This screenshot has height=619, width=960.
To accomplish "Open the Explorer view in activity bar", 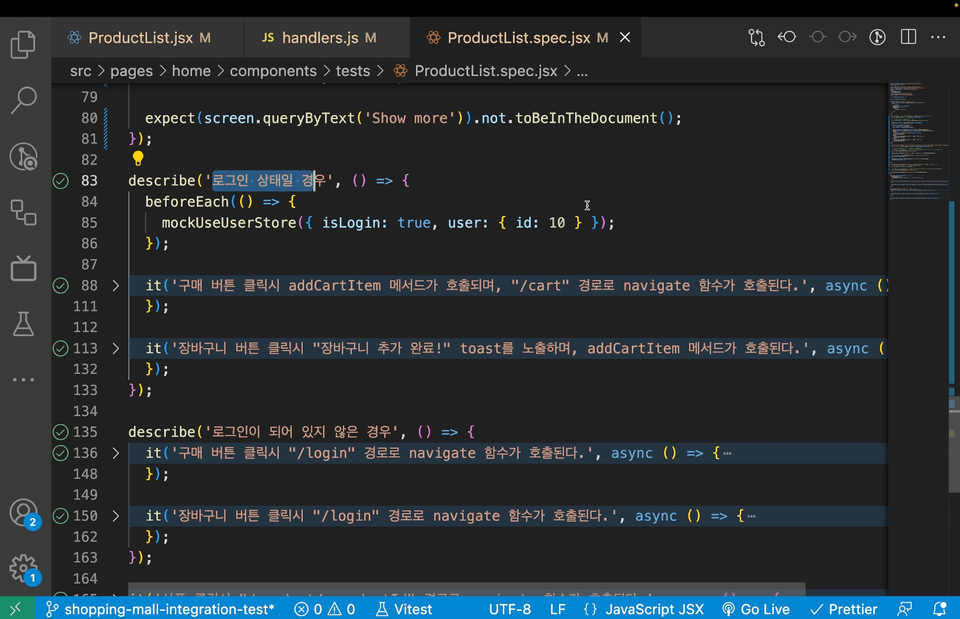I will click(23, 45).
